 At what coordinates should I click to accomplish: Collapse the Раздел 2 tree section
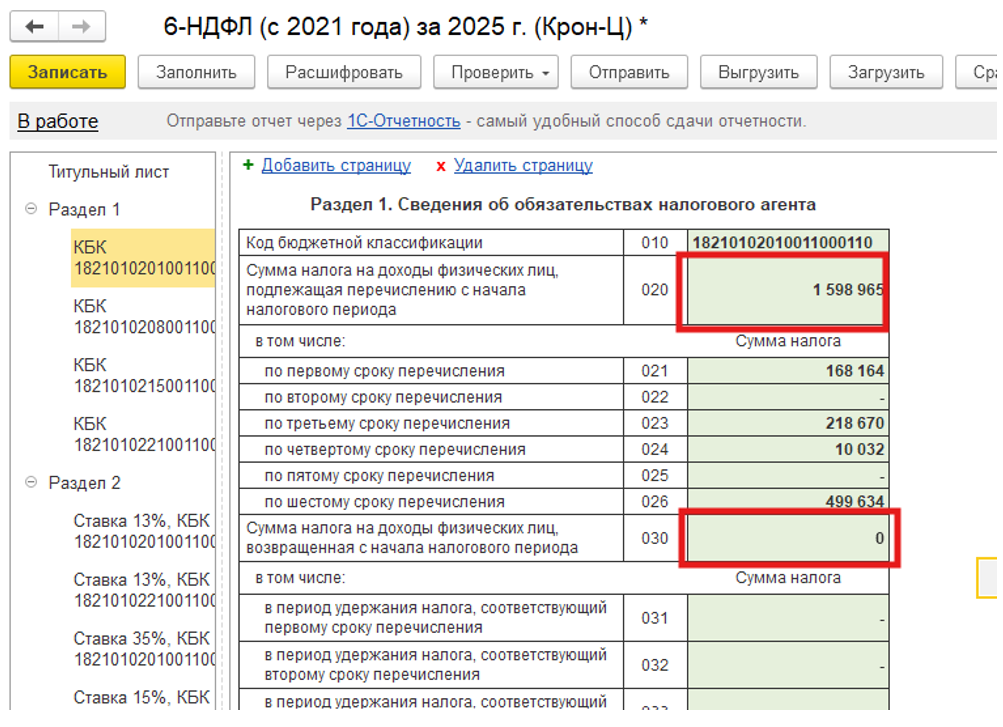pyautogui.click(x=30, y=483)
